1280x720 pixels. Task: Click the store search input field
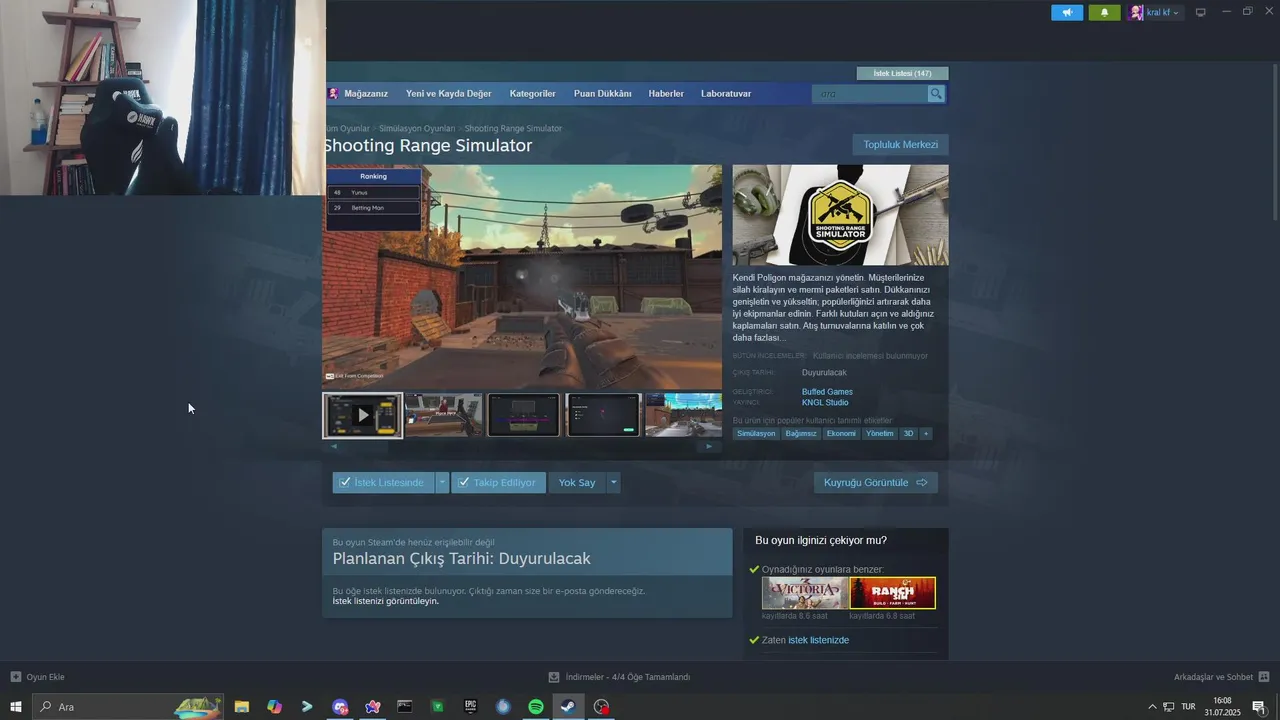(870, 94)
